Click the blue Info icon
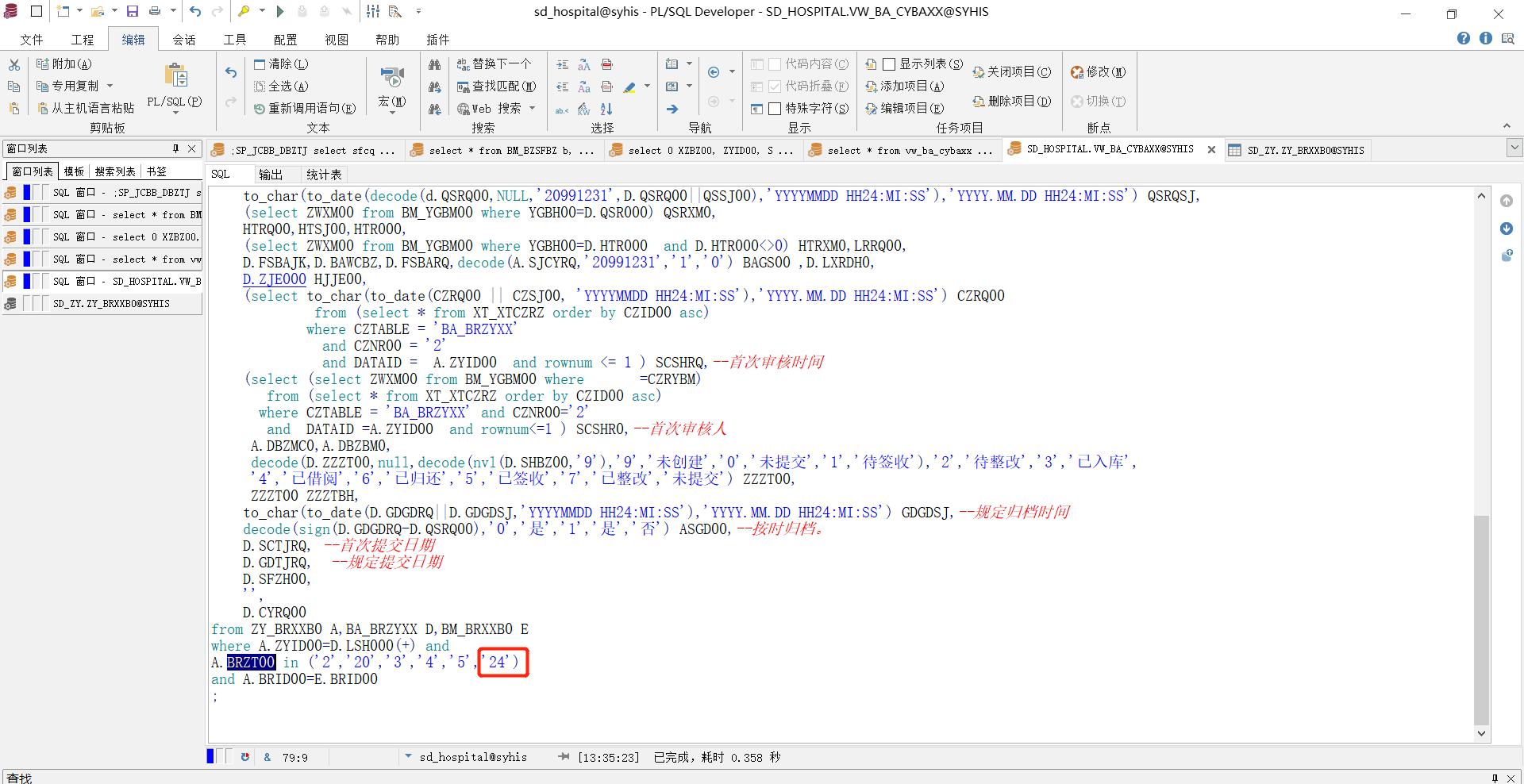Viewport: 1524px width, 784px height. 1486,38
